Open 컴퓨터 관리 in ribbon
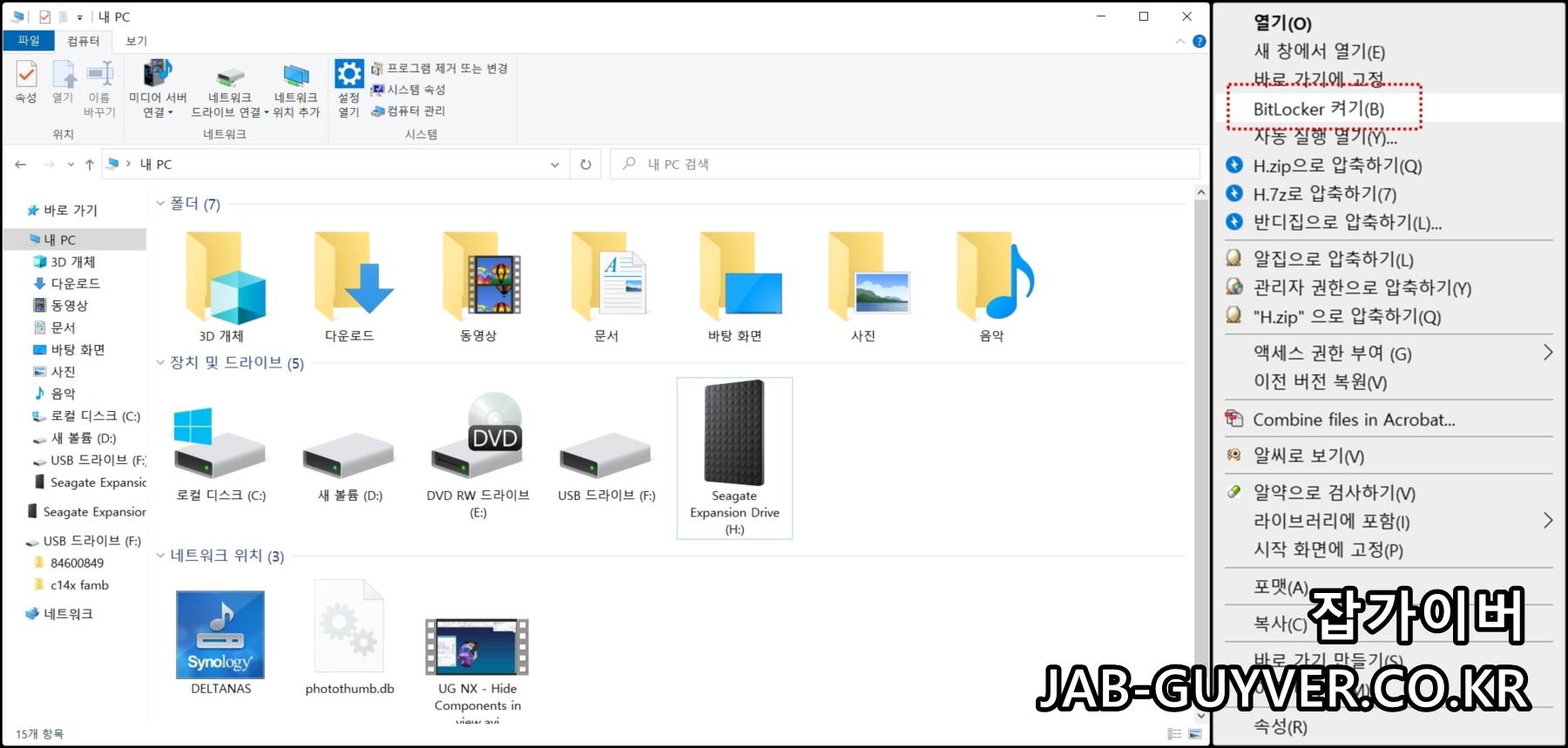 [x=408, y=111]
